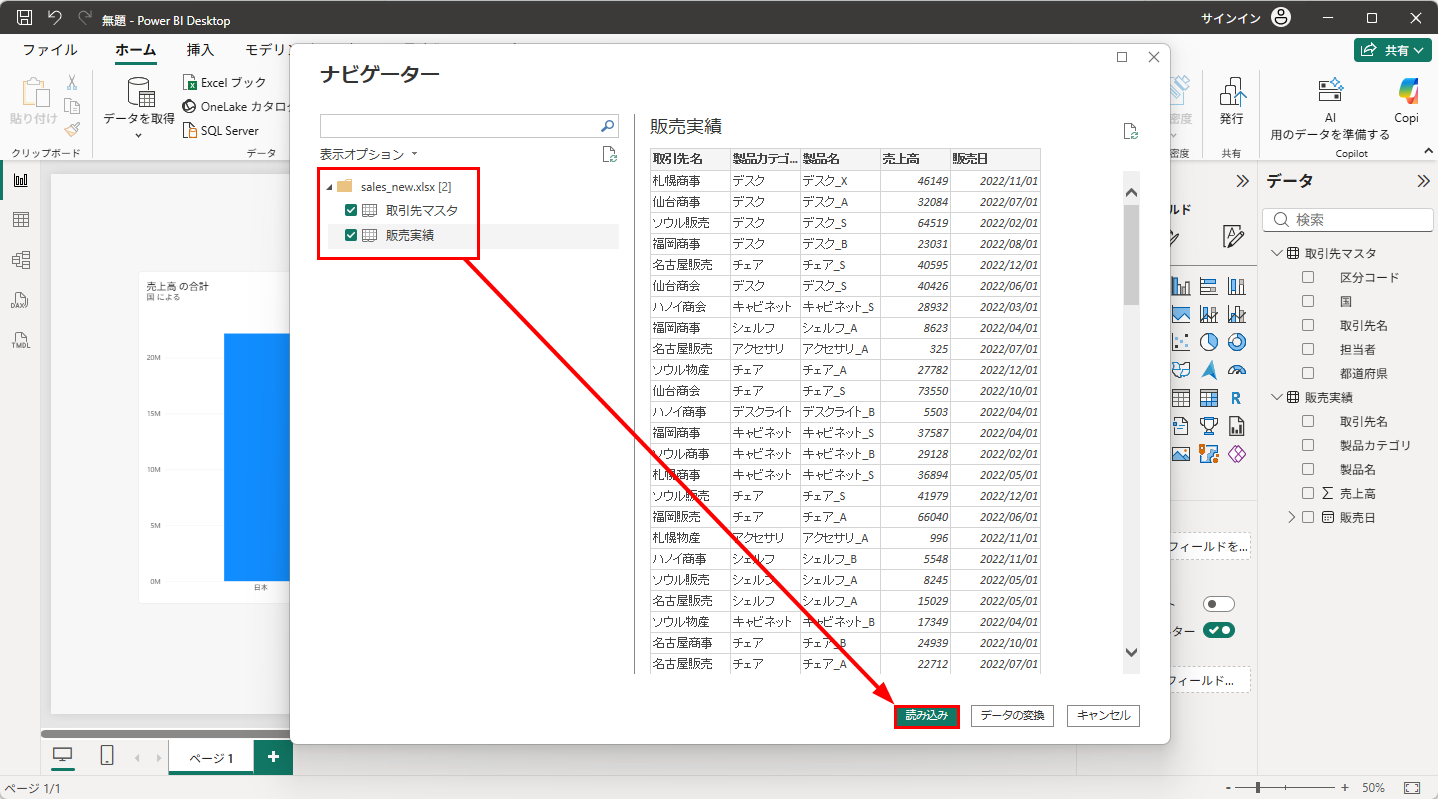Open TMDL view in left sidebar
This screenshot has height=799, width=1438.
(x=20, y=340)
